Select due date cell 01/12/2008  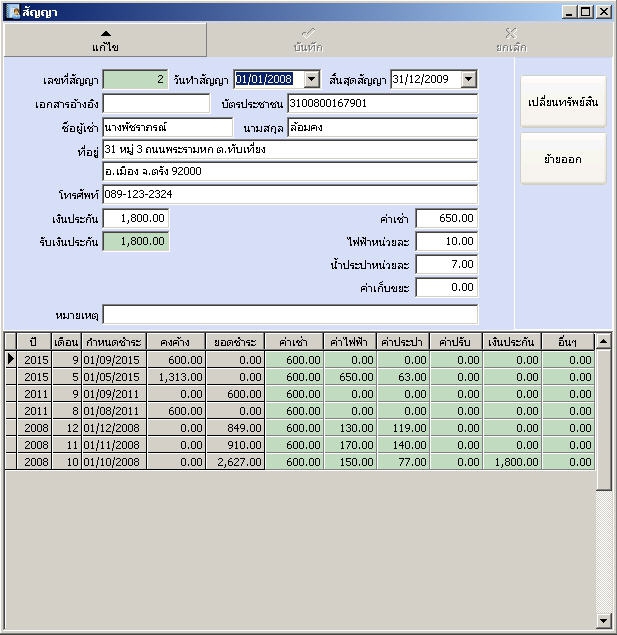pos(114,428)
